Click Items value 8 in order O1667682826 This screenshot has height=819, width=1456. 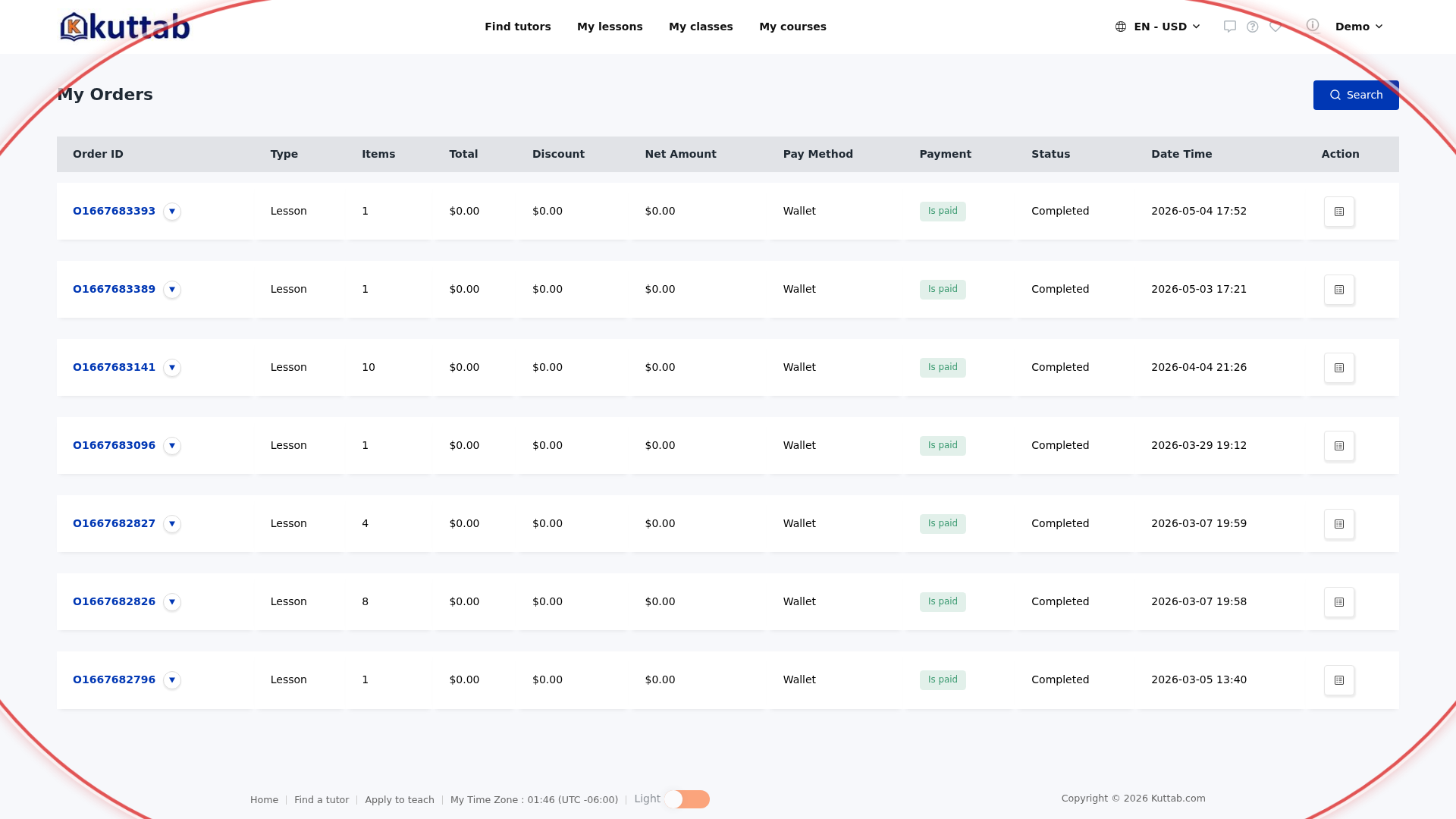click(x=365, y=601)
